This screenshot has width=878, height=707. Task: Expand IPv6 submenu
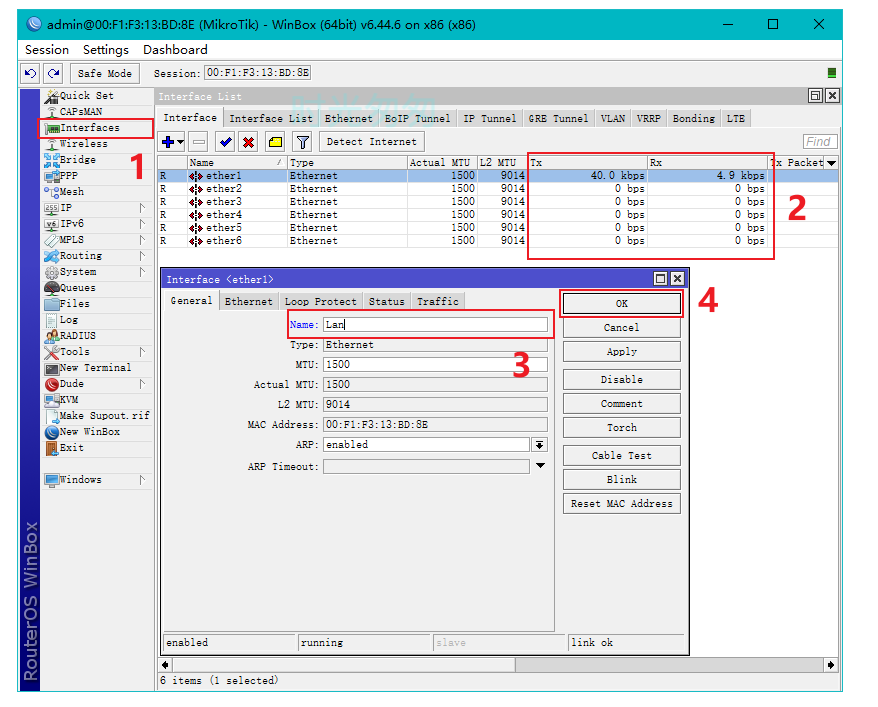tap(142, 224)
